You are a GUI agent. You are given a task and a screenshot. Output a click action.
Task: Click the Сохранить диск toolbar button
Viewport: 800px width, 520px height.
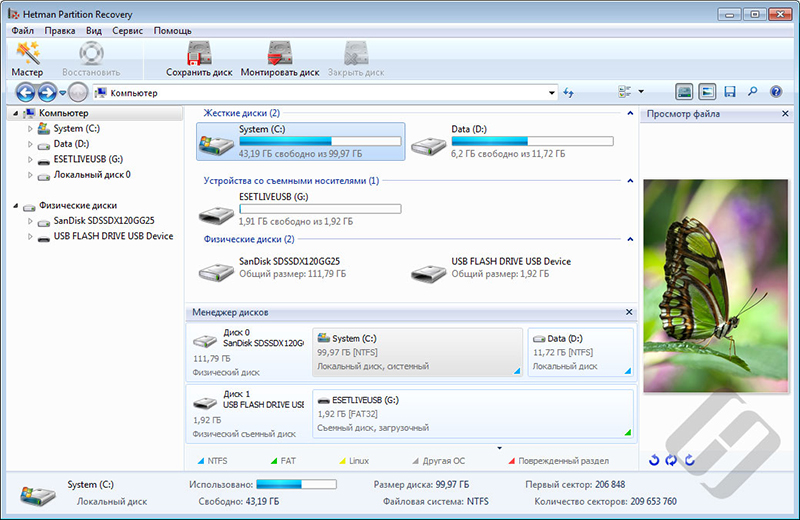(199, 58)
